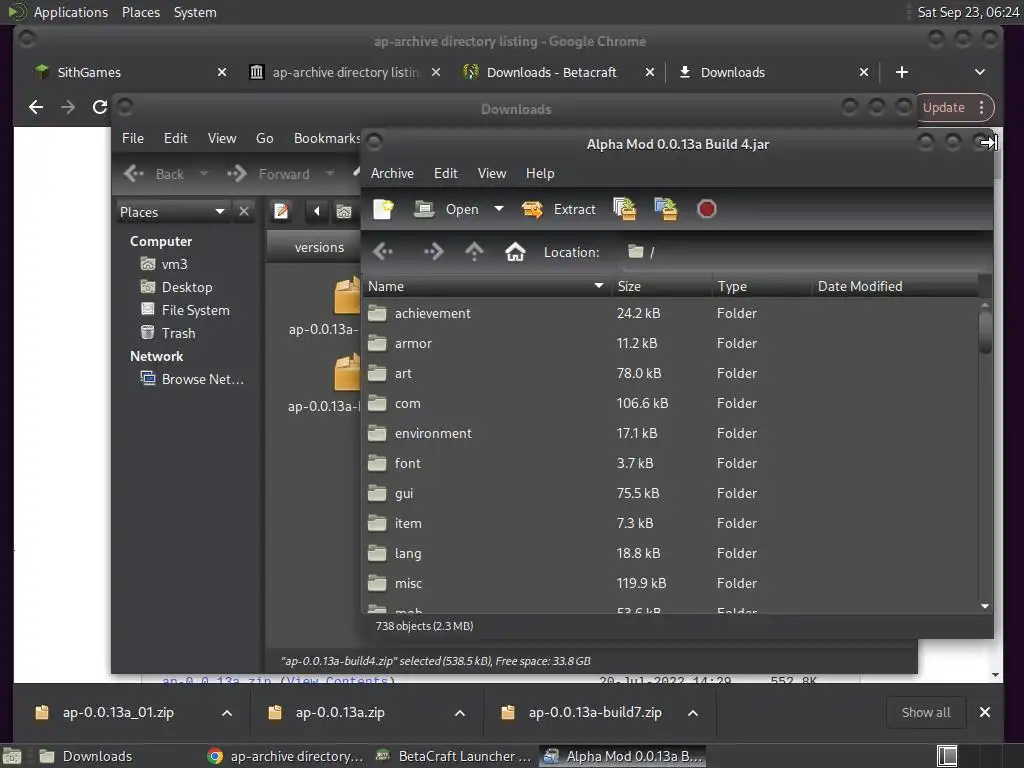Expand options for ap-0.0.13a-build7.zip download
Screen dimensions: 1024x768
click(x=693, y=712)
